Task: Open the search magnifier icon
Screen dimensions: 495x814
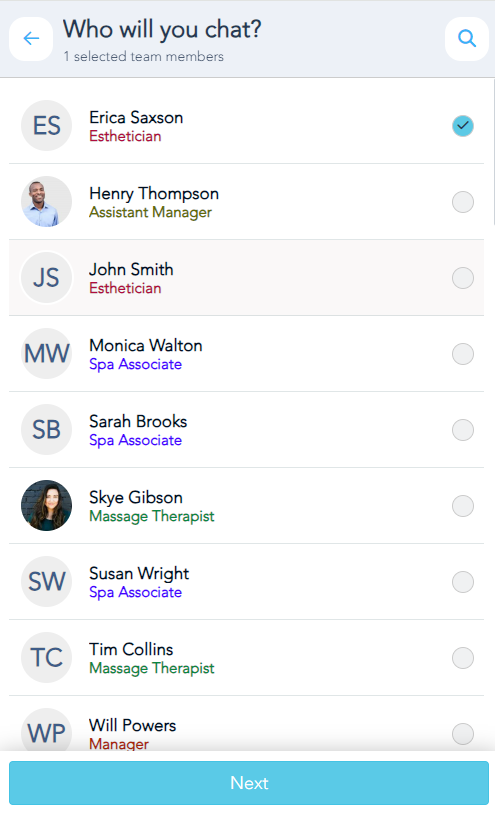Action: tap(466, 39)
